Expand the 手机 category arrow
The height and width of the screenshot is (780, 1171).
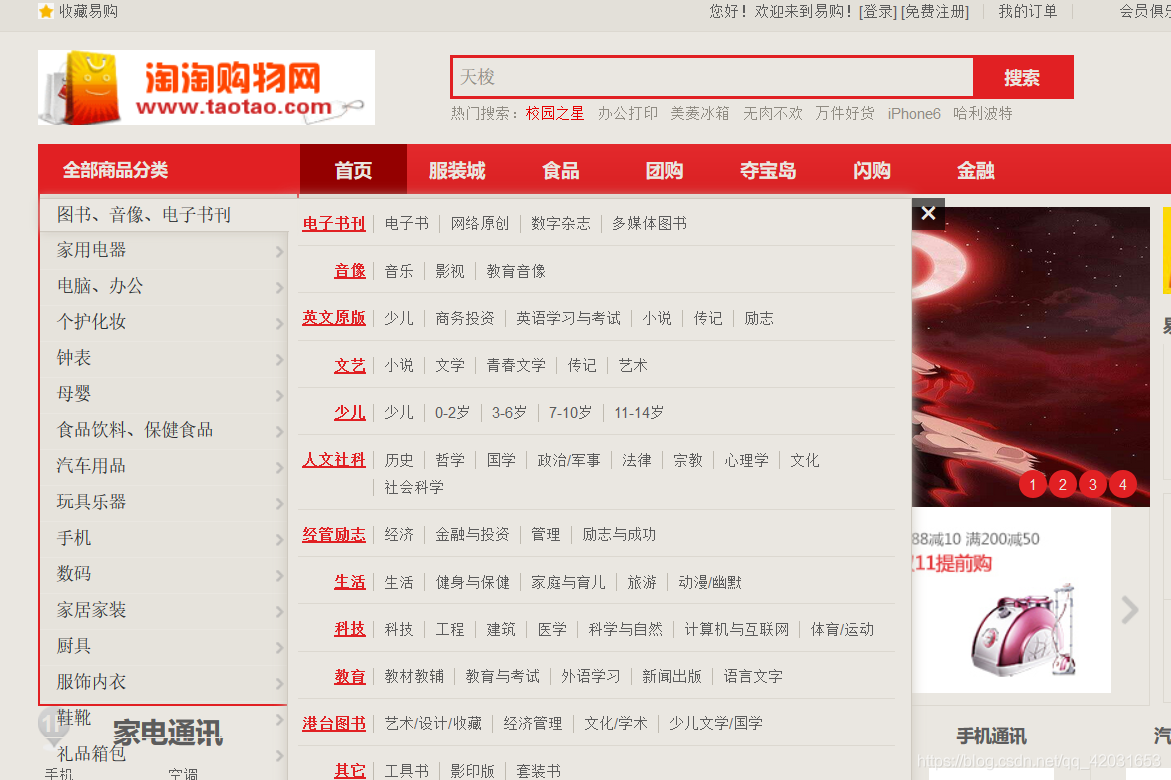(279, 539)
